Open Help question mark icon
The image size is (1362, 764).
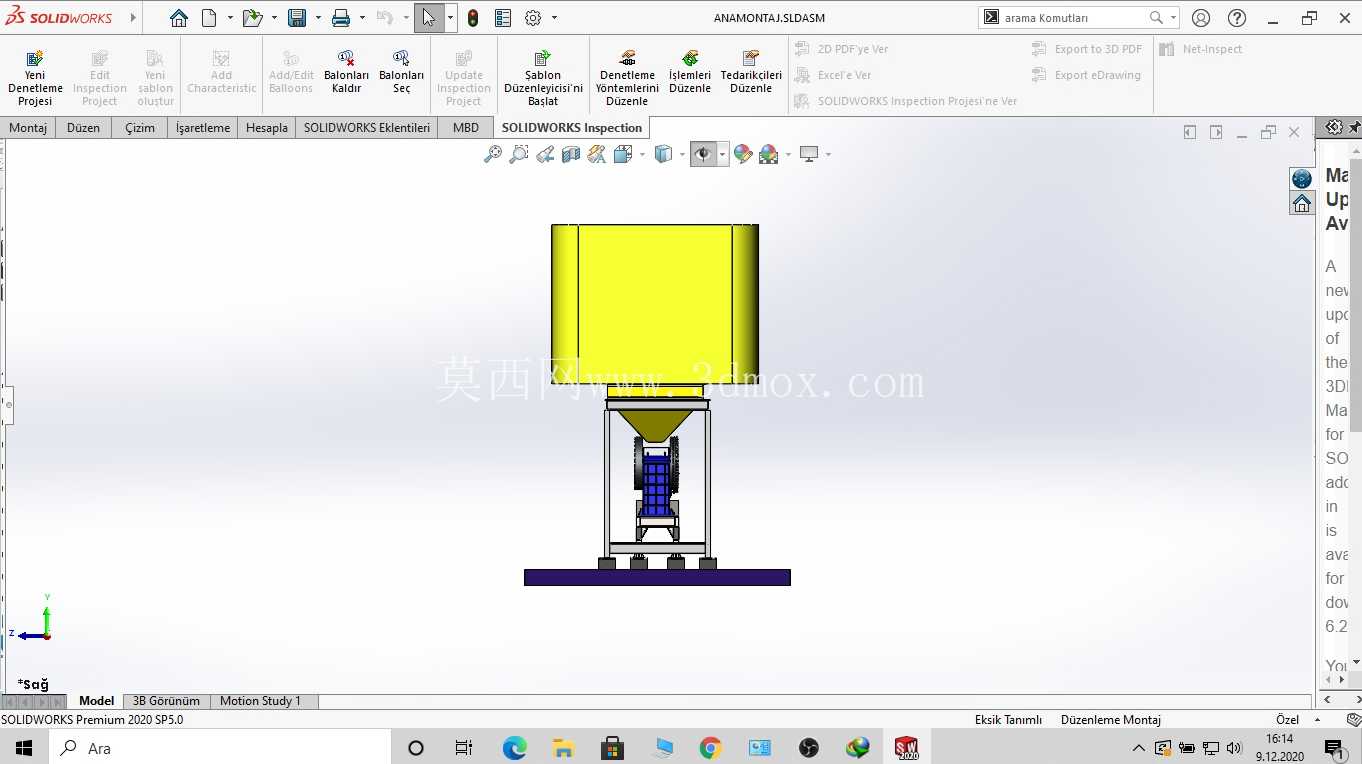point(1237,18)
